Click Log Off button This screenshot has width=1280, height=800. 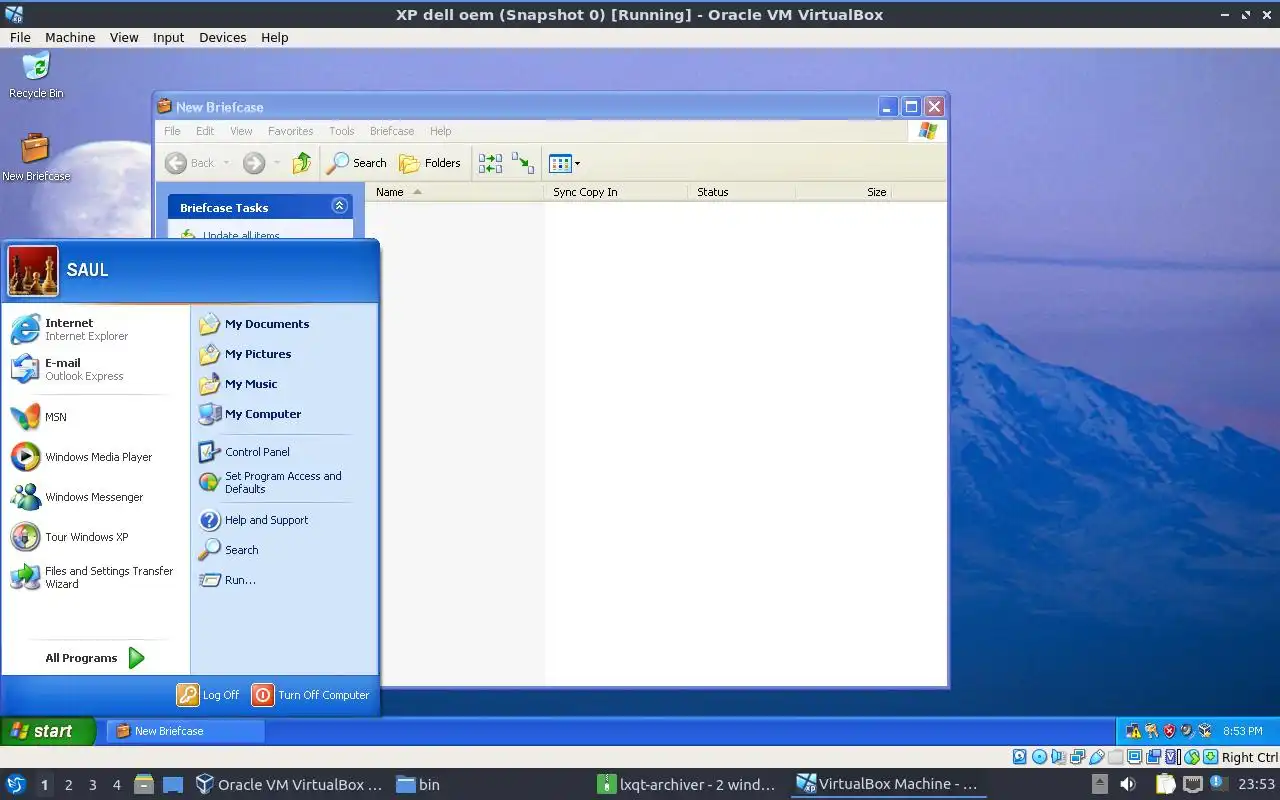click(x=208, y=695)
